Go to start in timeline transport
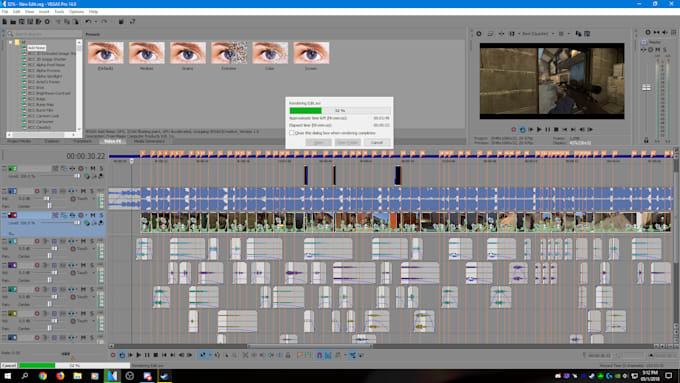This screenshot has height=383, width=680. tap(164, 355)
